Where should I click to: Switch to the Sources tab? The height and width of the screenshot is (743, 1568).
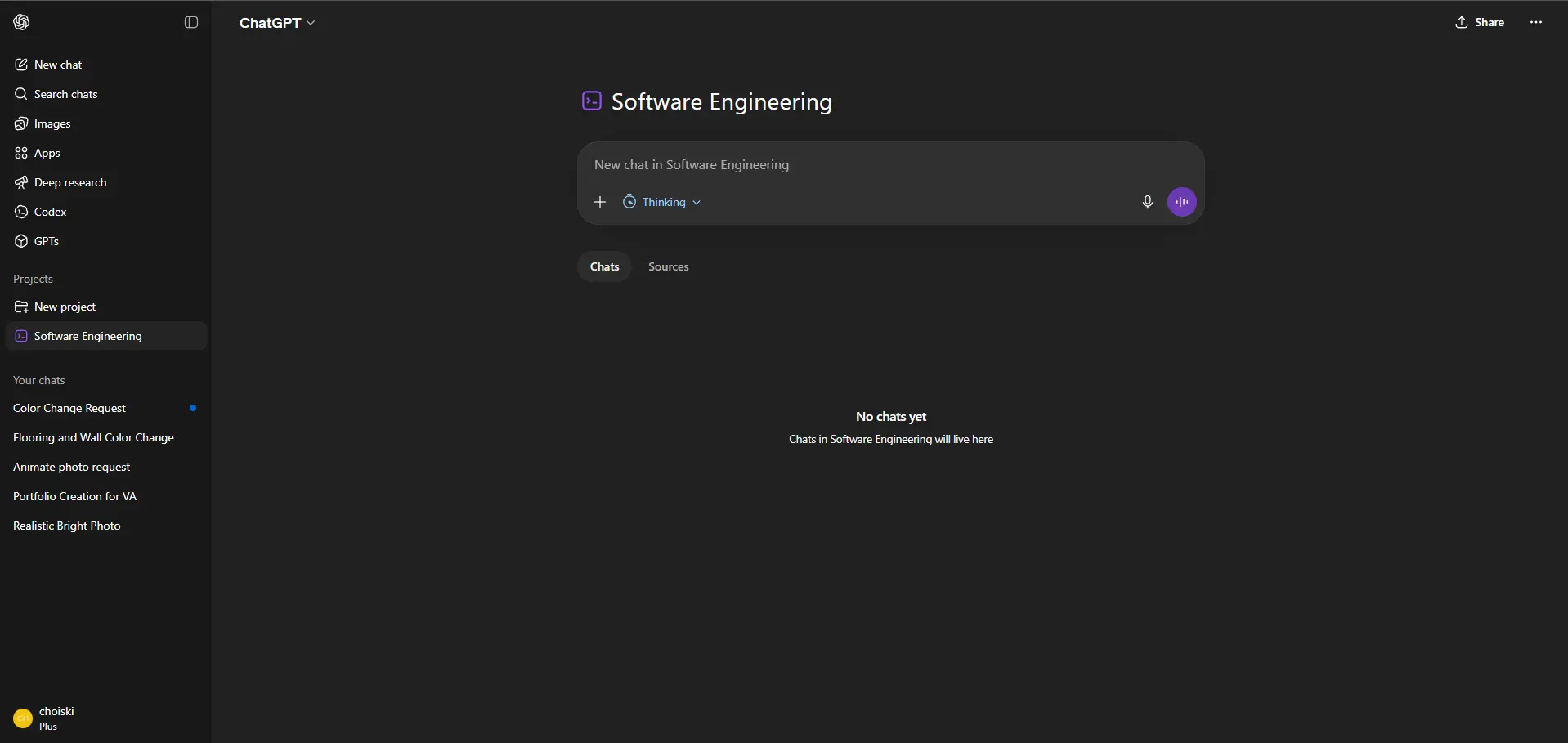[x=669, y=266]
